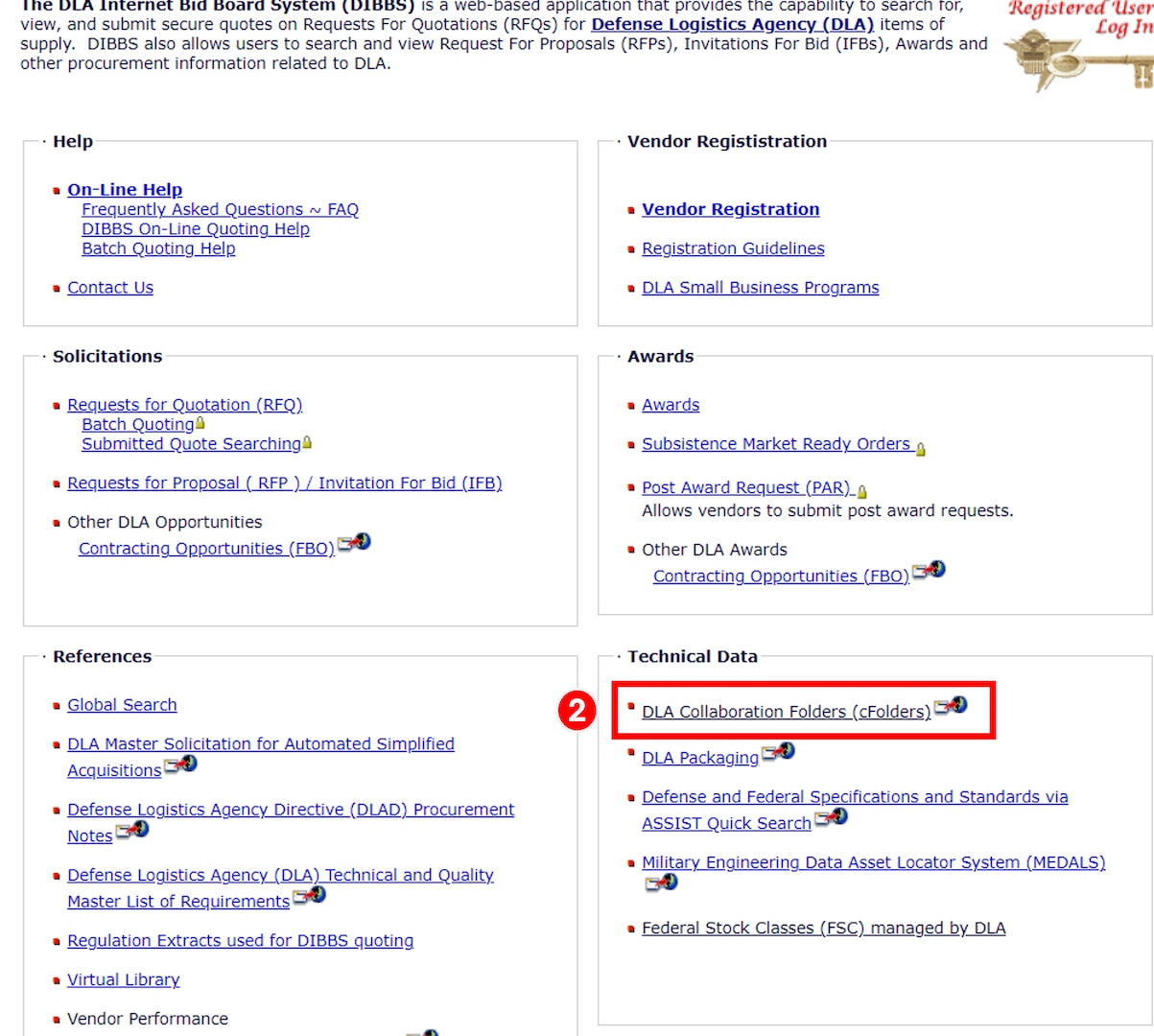Click the 'References' section heading

tap(102, 657)
